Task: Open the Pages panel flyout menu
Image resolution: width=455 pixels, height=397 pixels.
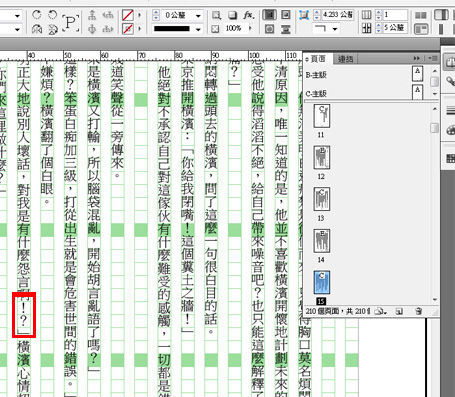Action: [x=434, y=58]
